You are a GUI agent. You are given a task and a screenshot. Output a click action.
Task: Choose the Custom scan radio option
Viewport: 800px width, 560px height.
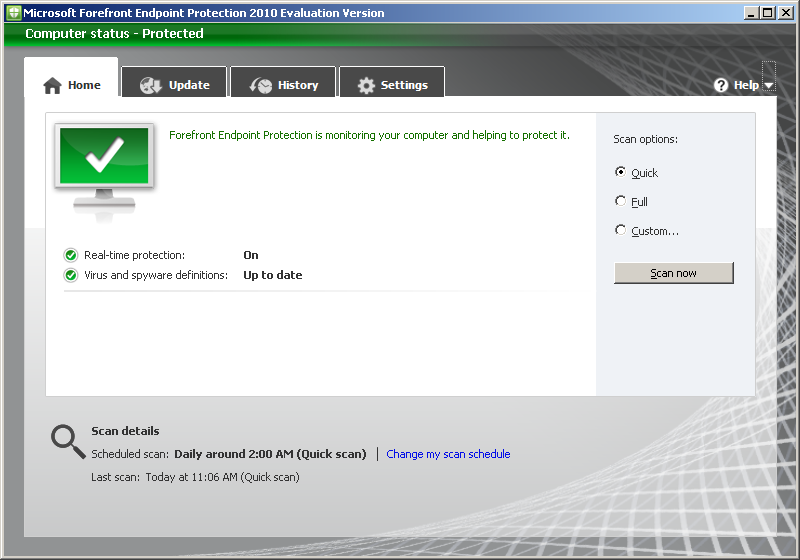[621, 230]
